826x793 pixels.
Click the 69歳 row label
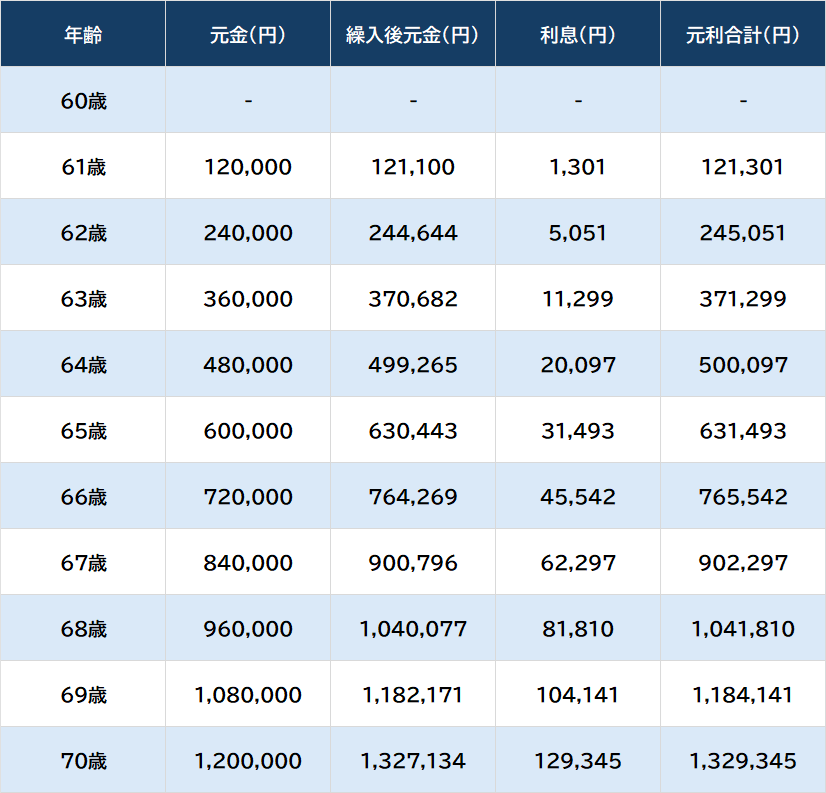click(x=83, y=695)
